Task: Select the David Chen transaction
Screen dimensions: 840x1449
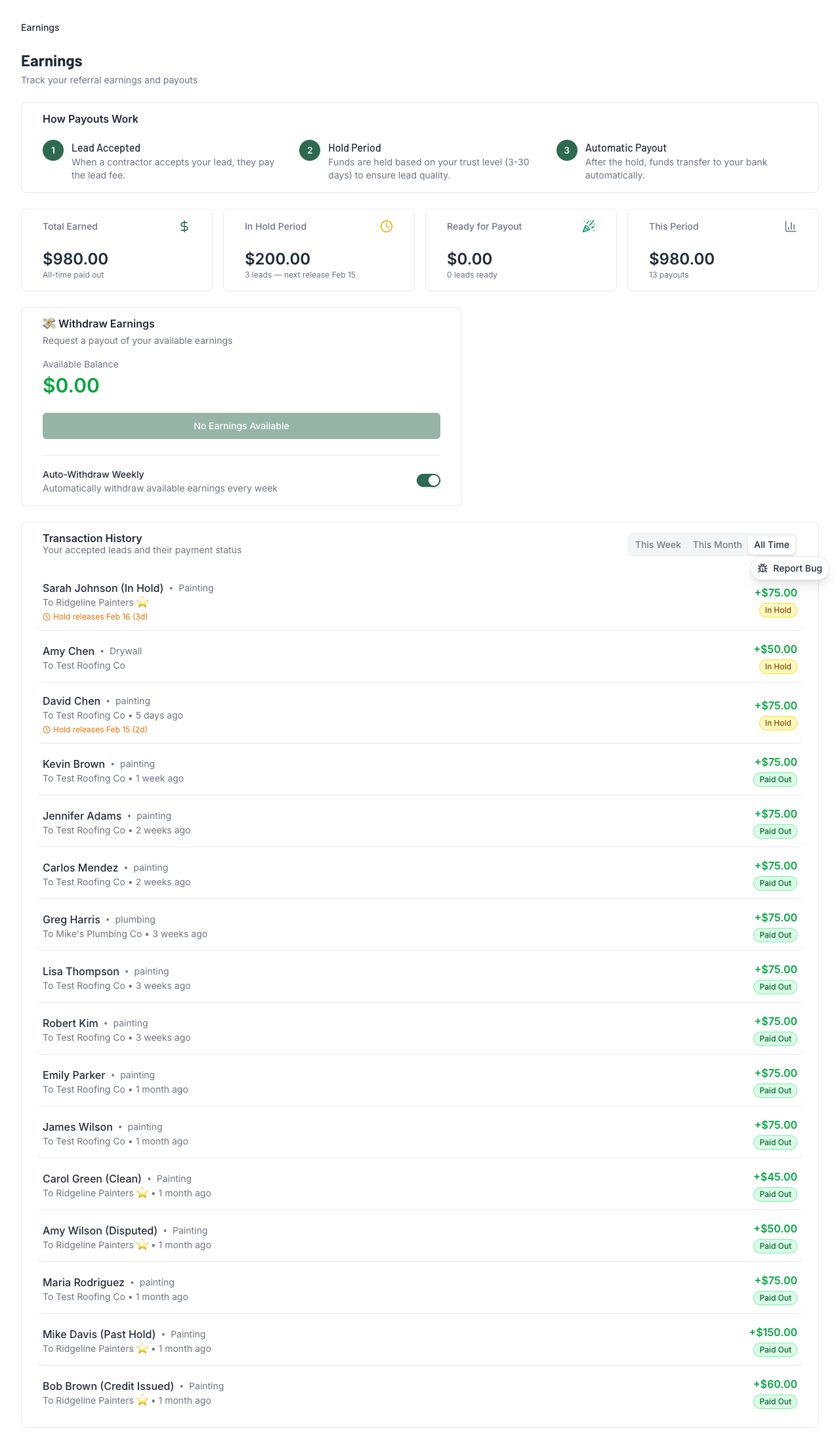Action: tap(420, 714)
